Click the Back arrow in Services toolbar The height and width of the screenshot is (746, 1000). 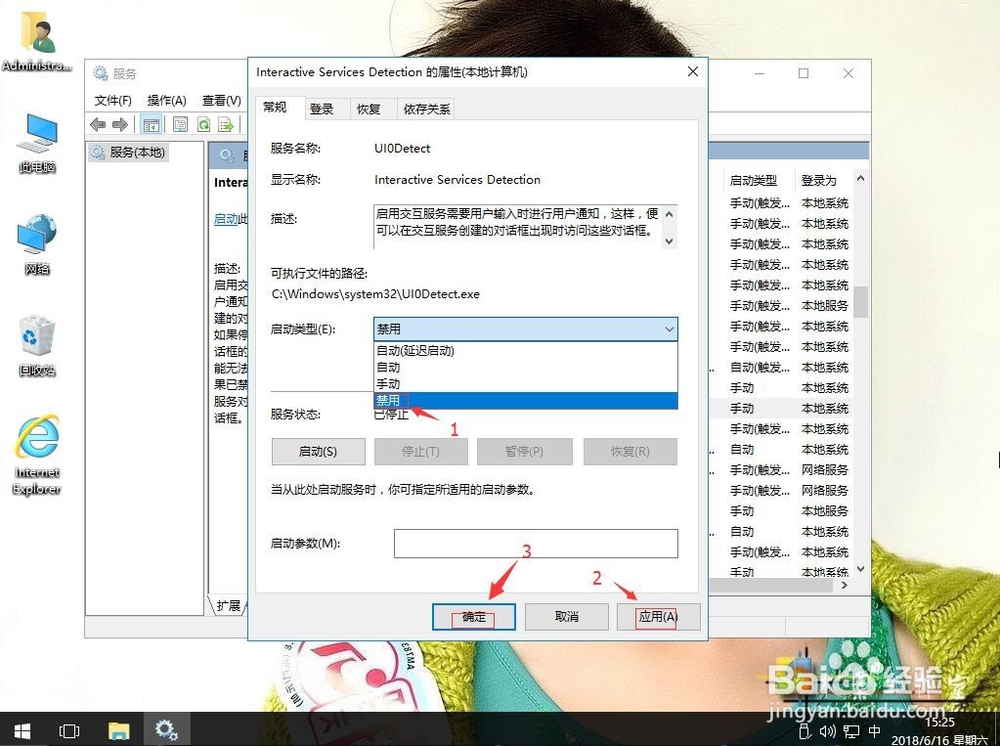(98, 124)
